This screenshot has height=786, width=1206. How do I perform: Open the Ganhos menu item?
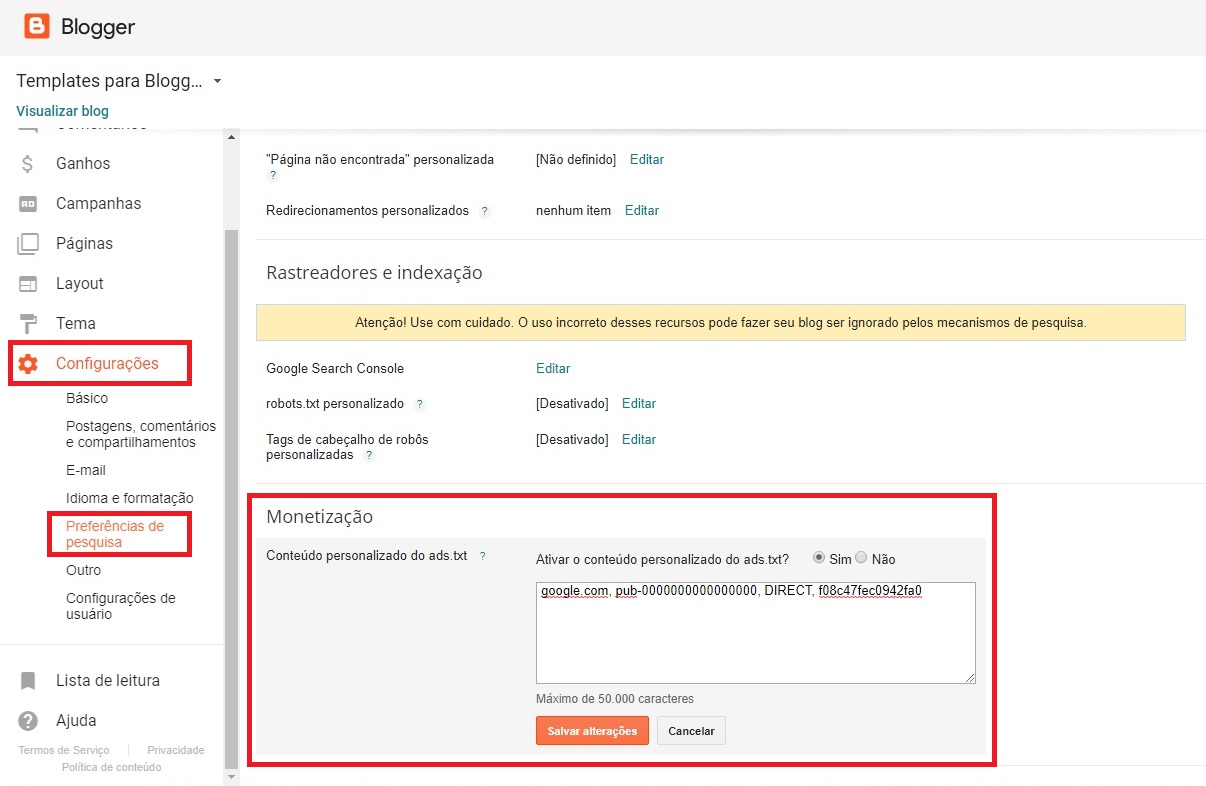point(83,163)
